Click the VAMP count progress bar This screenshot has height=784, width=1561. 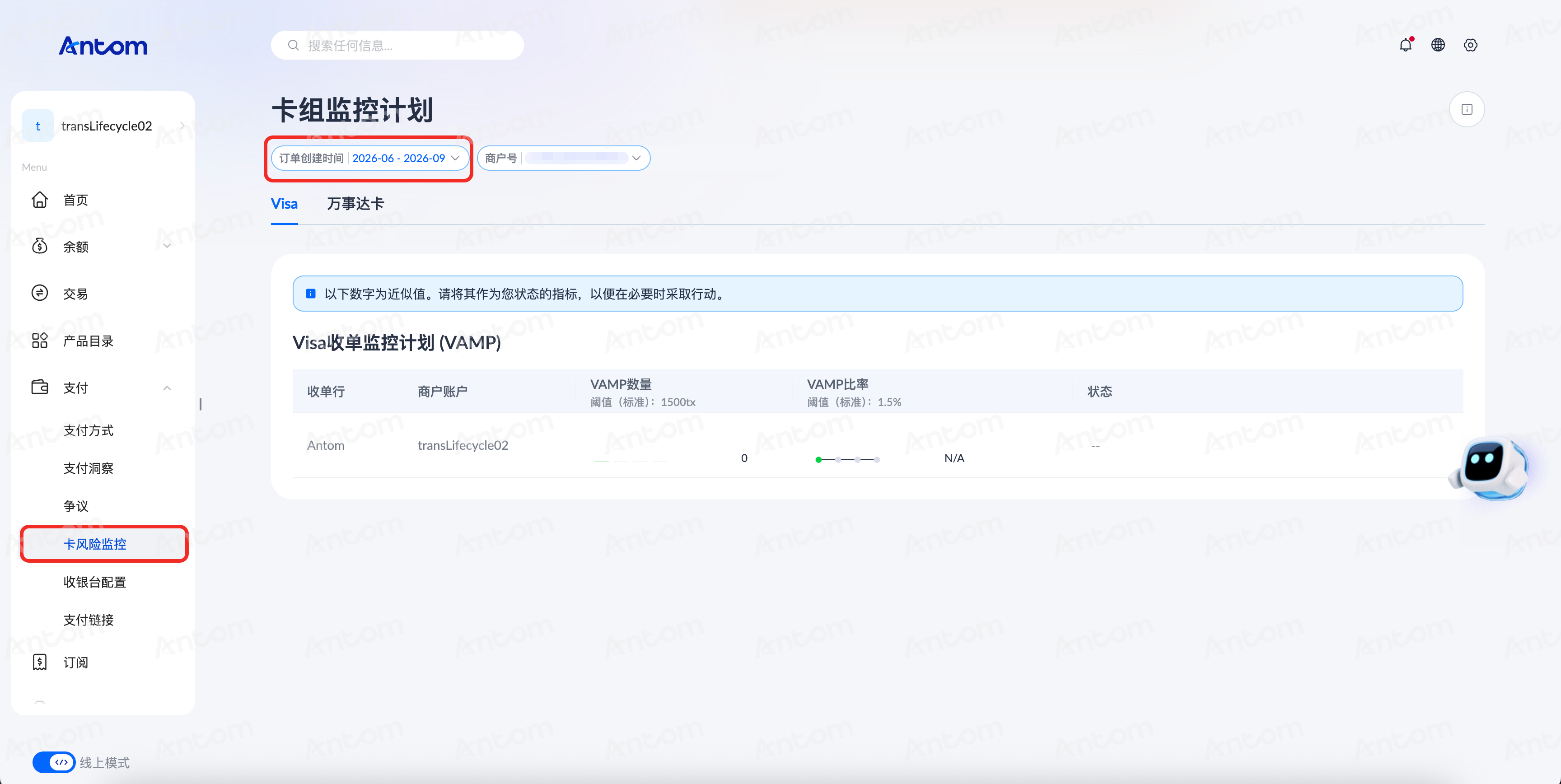coord(630,461)
